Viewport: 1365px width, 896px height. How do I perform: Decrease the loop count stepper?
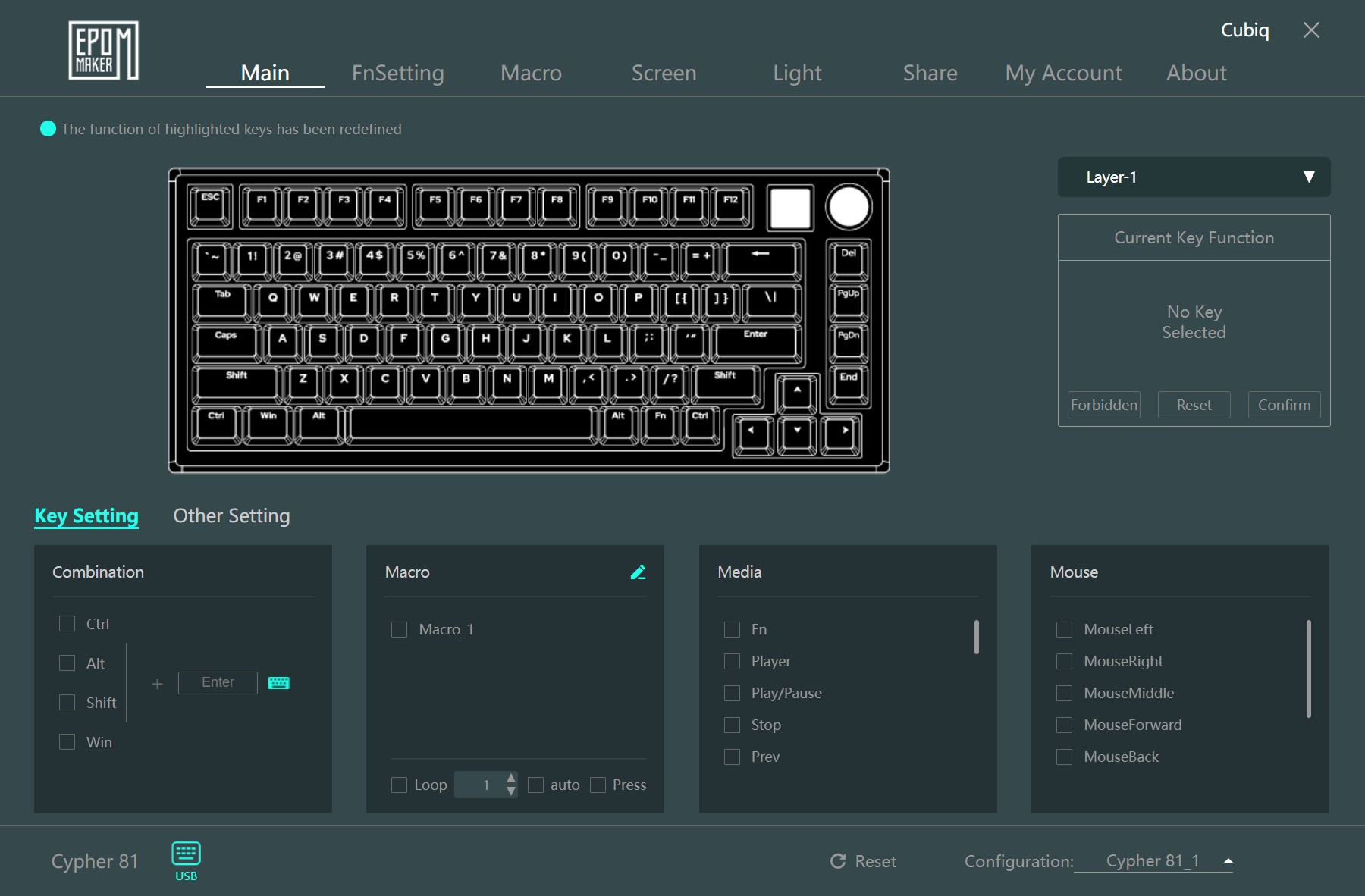point(511,791)
